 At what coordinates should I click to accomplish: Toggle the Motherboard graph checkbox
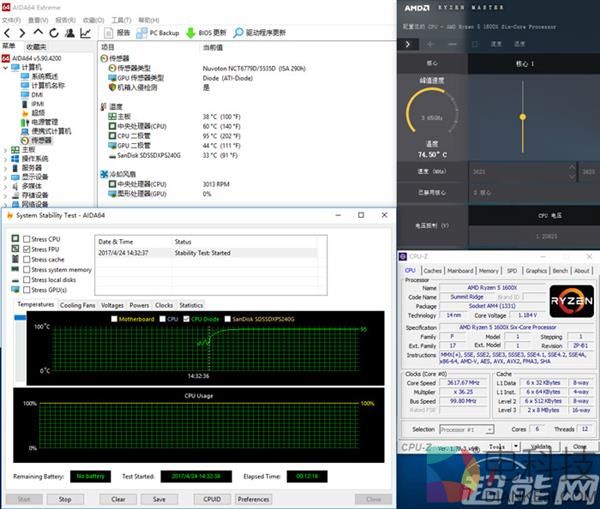tap(114, 319)
